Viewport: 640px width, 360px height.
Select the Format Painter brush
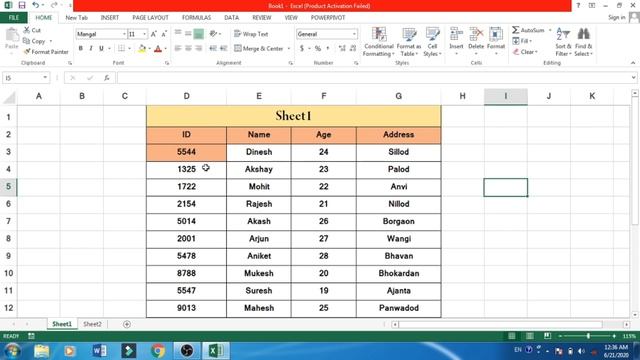pyautogui.click(x=27, y=52)
